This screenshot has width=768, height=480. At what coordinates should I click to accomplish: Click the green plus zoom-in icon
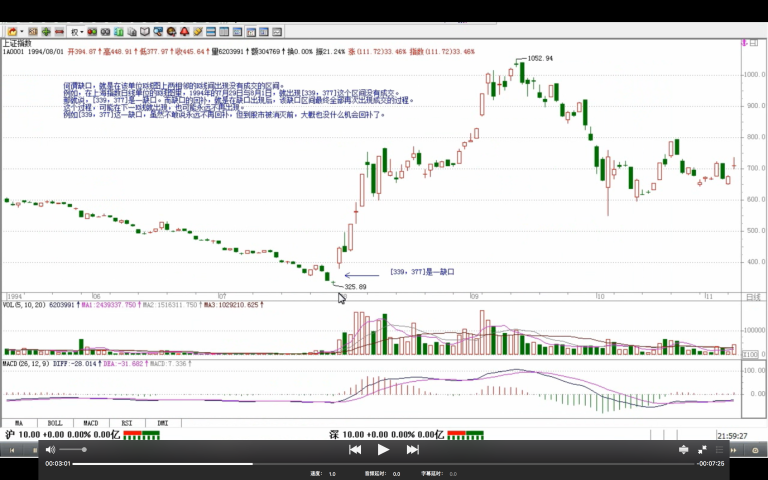coord(46,32)
